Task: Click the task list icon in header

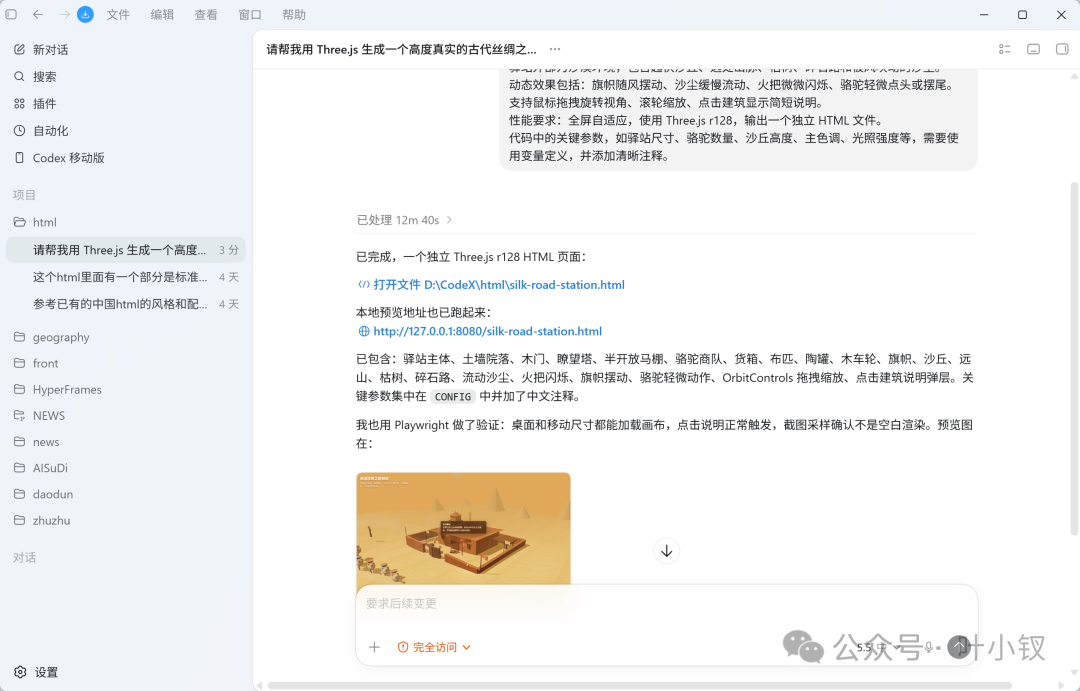Action: pos(1004,49)
